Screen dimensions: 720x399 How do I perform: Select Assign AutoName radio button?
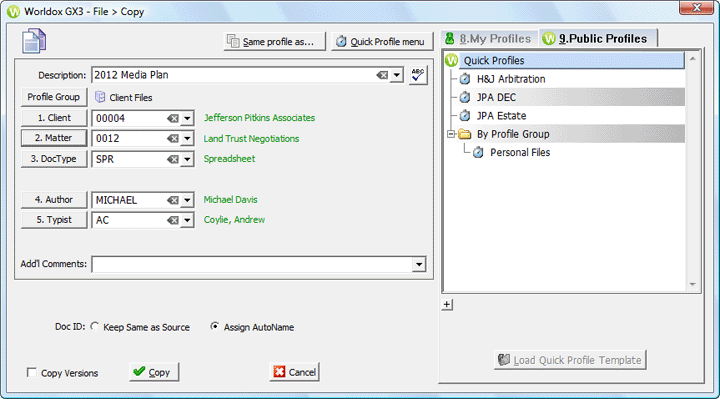tap(214, 326)
